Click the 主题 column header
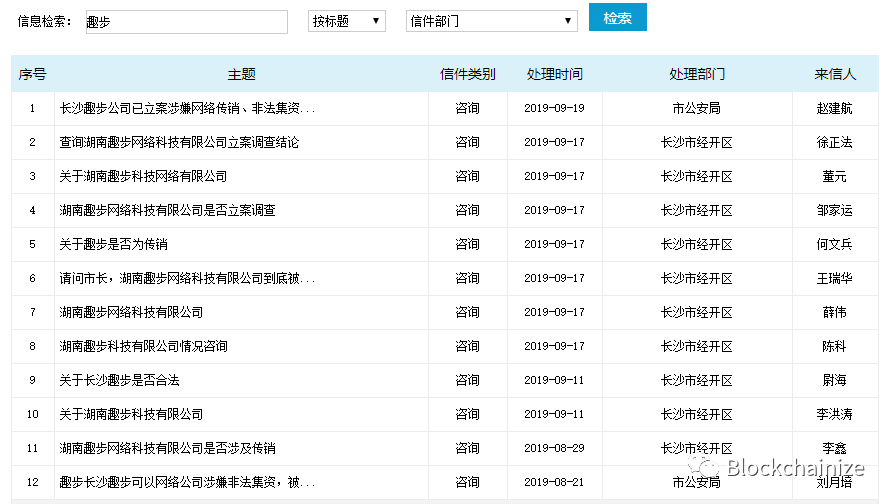The width and height of the screenshot is (893, 504). coord(241,74)
